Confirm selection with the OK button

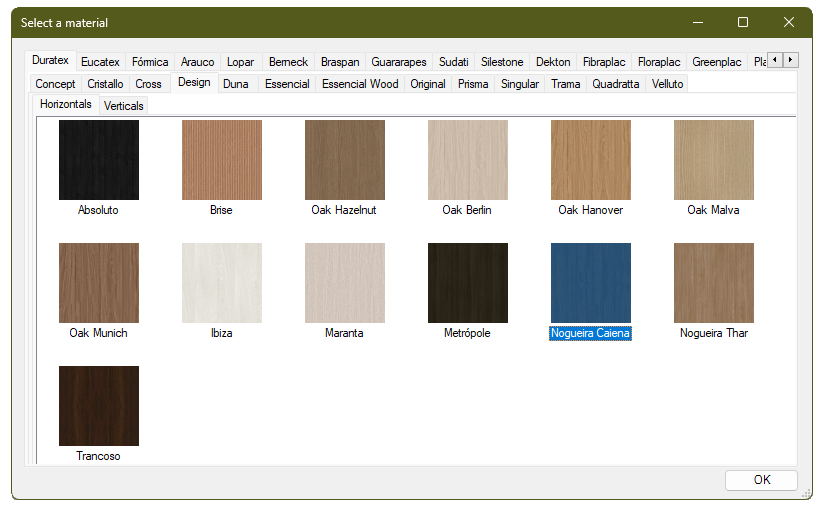[761, 480]
